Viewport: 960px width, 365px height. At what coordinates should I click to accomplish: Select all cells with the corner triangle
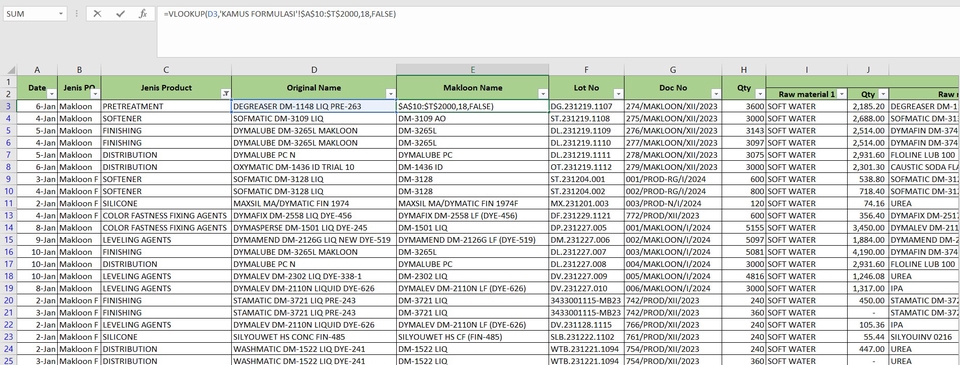[9, 70]
